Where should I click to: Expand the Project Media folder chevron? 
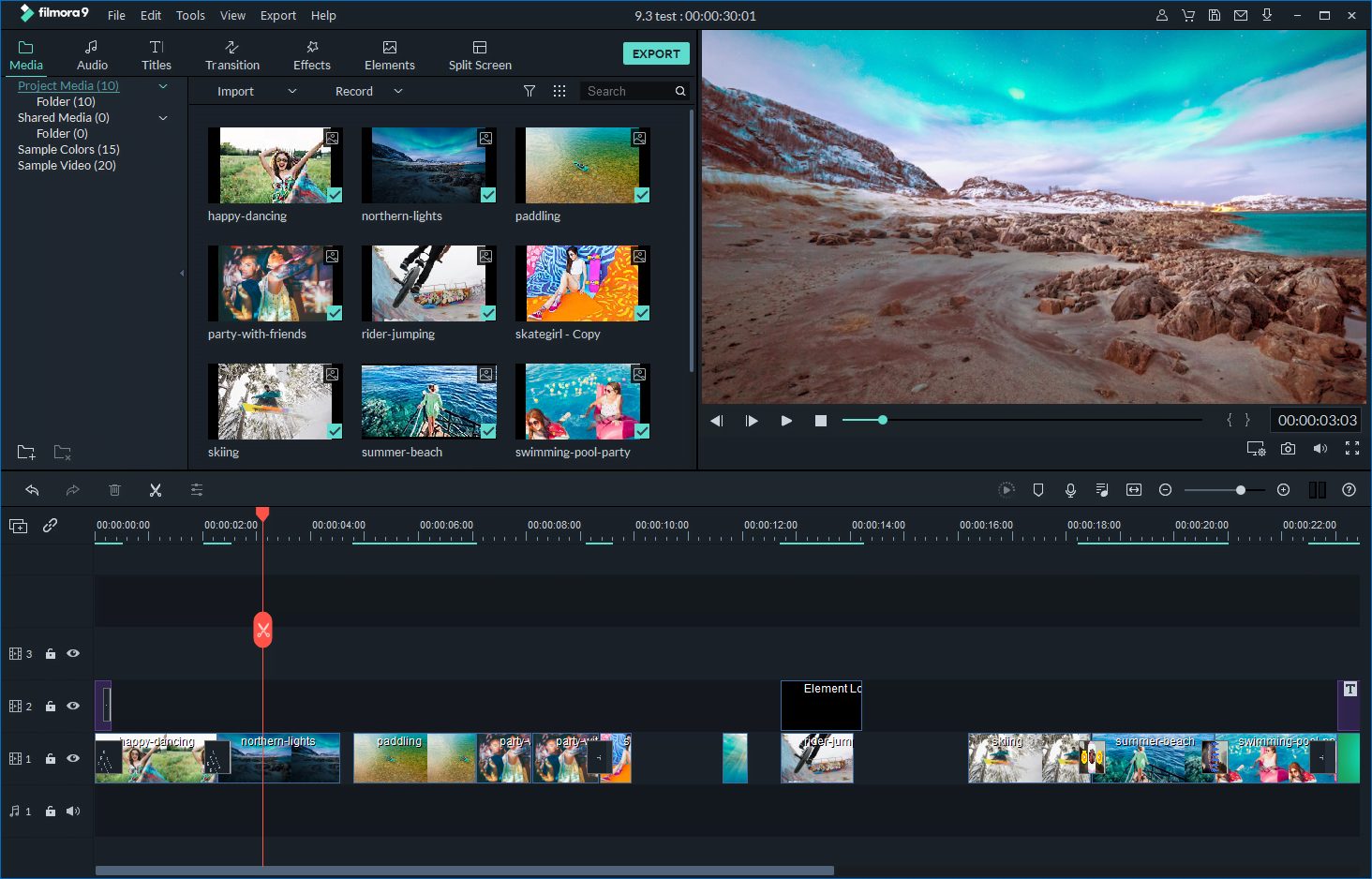point(163,85)
